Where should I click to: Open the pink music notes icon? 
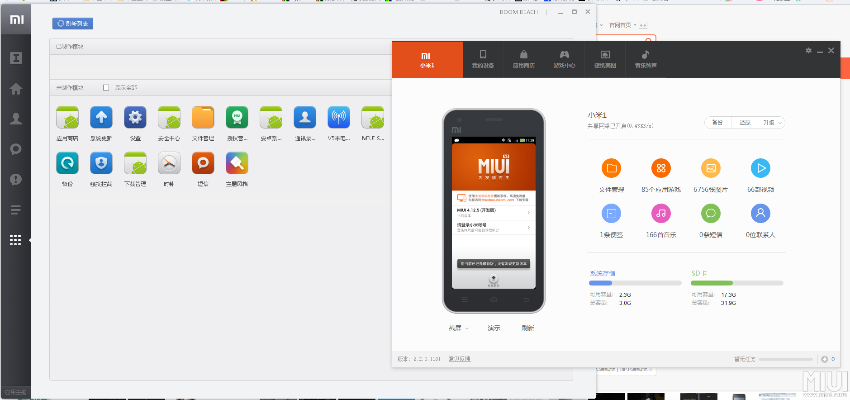coord(661,213)
